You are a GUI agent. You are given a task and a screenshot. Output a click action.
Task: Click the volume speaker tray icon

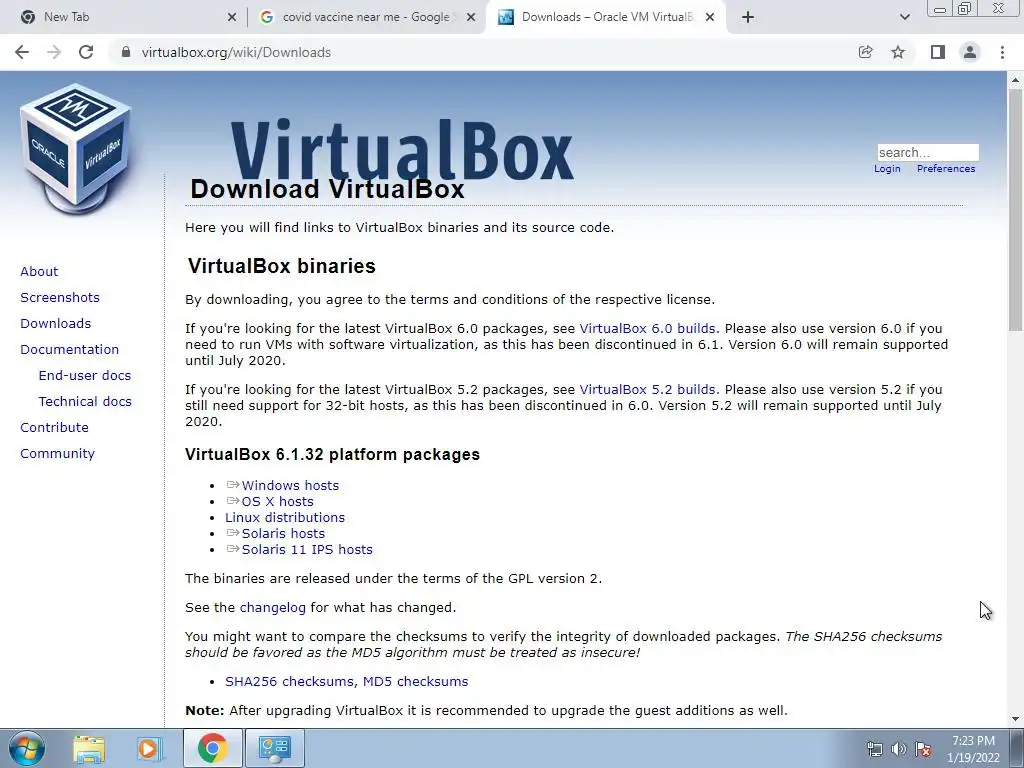point(899,749)
